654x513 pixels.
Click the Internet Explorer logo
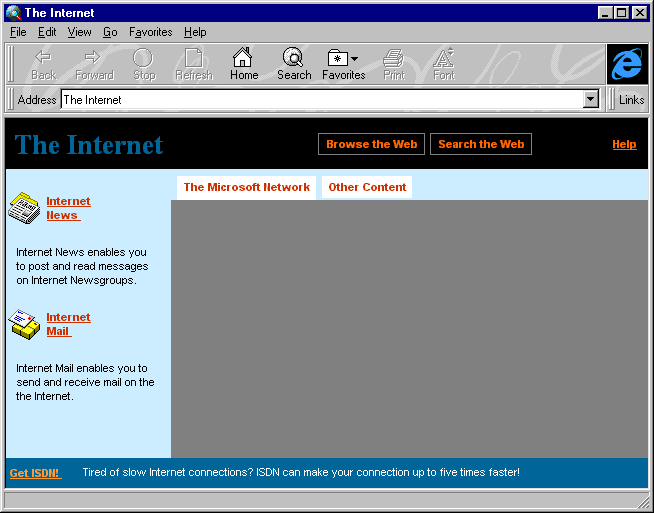tap(627, 64)
